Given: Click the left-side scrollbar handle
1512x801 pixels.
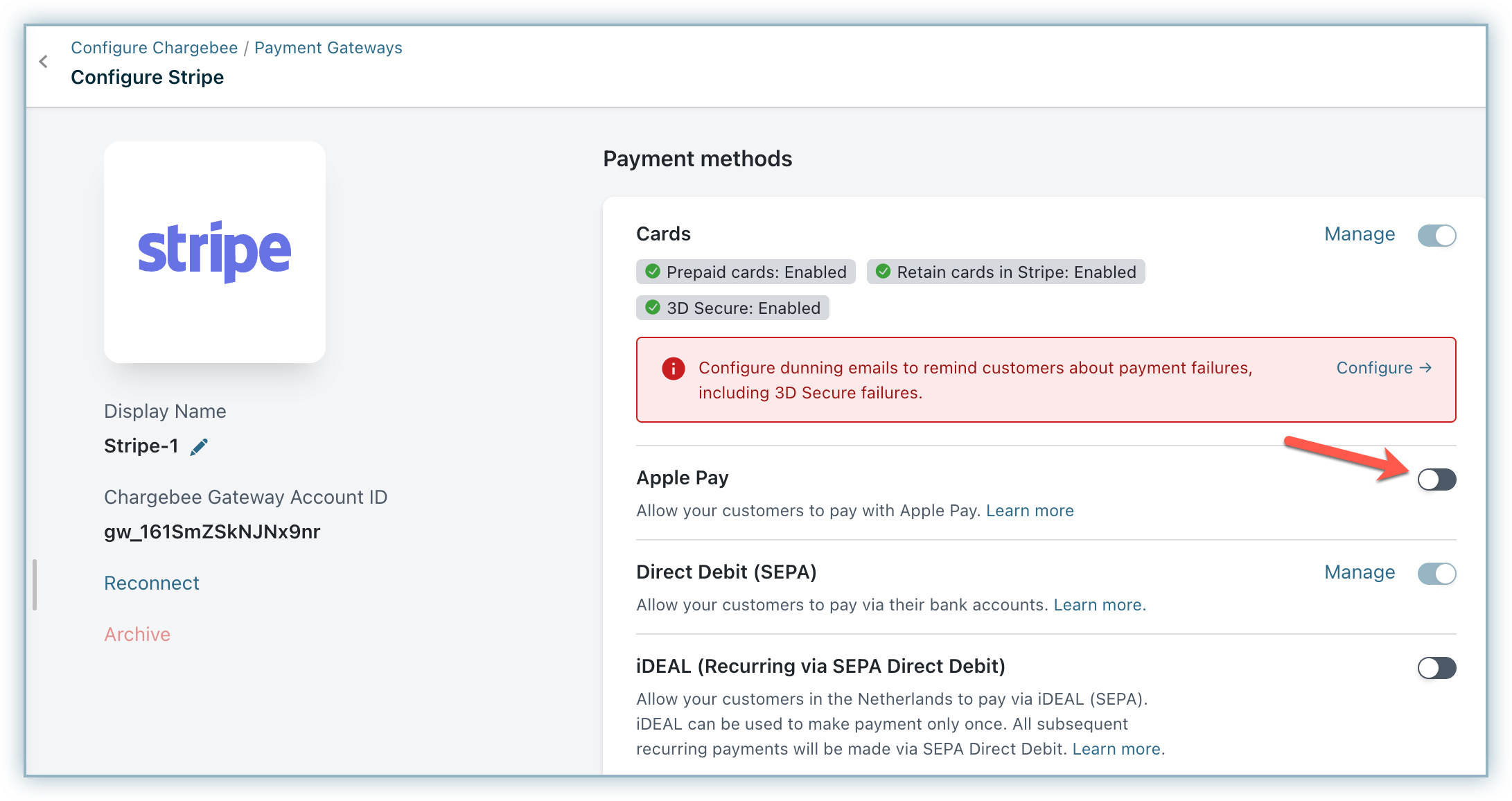Looking at the screenshot, I should 35,585.
